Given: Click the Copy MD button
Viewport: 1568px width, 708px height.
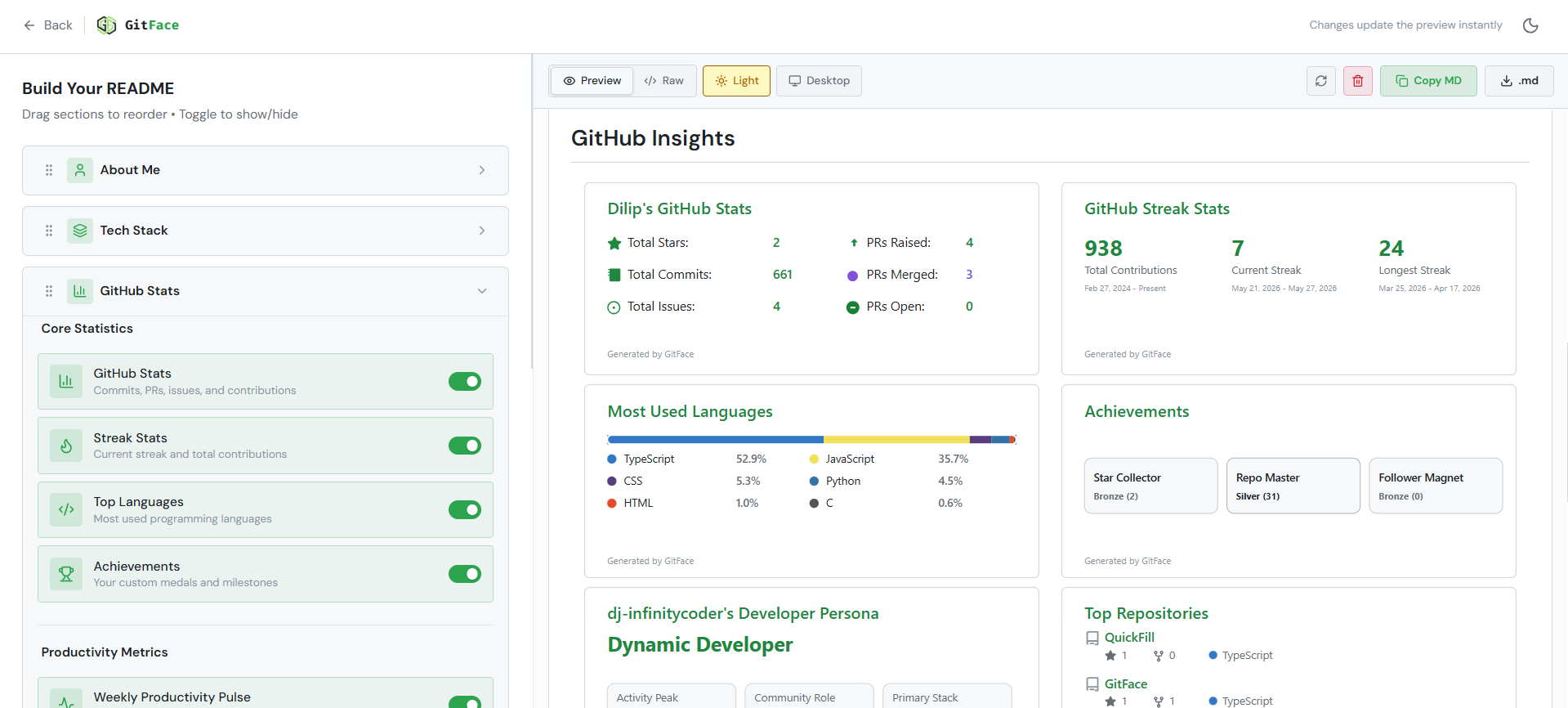Looking at the screenshot, I should pos(1428,81).
